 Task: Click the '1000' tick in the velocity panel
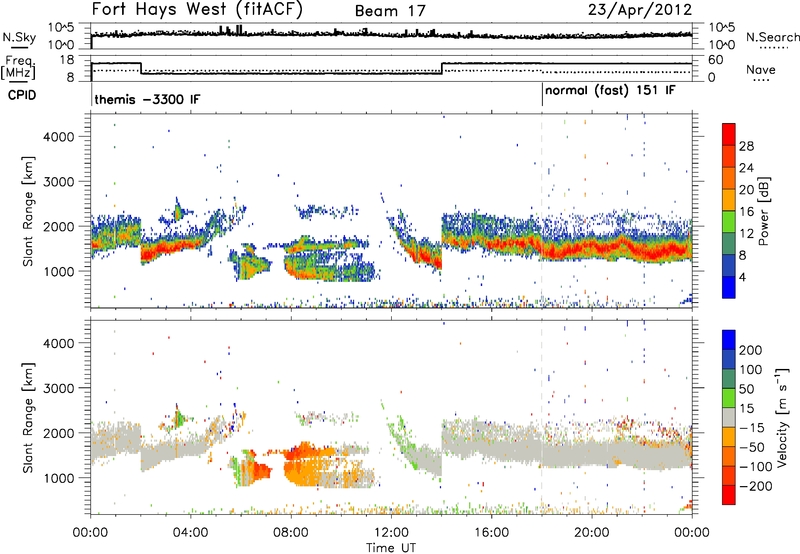tap(58, 477)
